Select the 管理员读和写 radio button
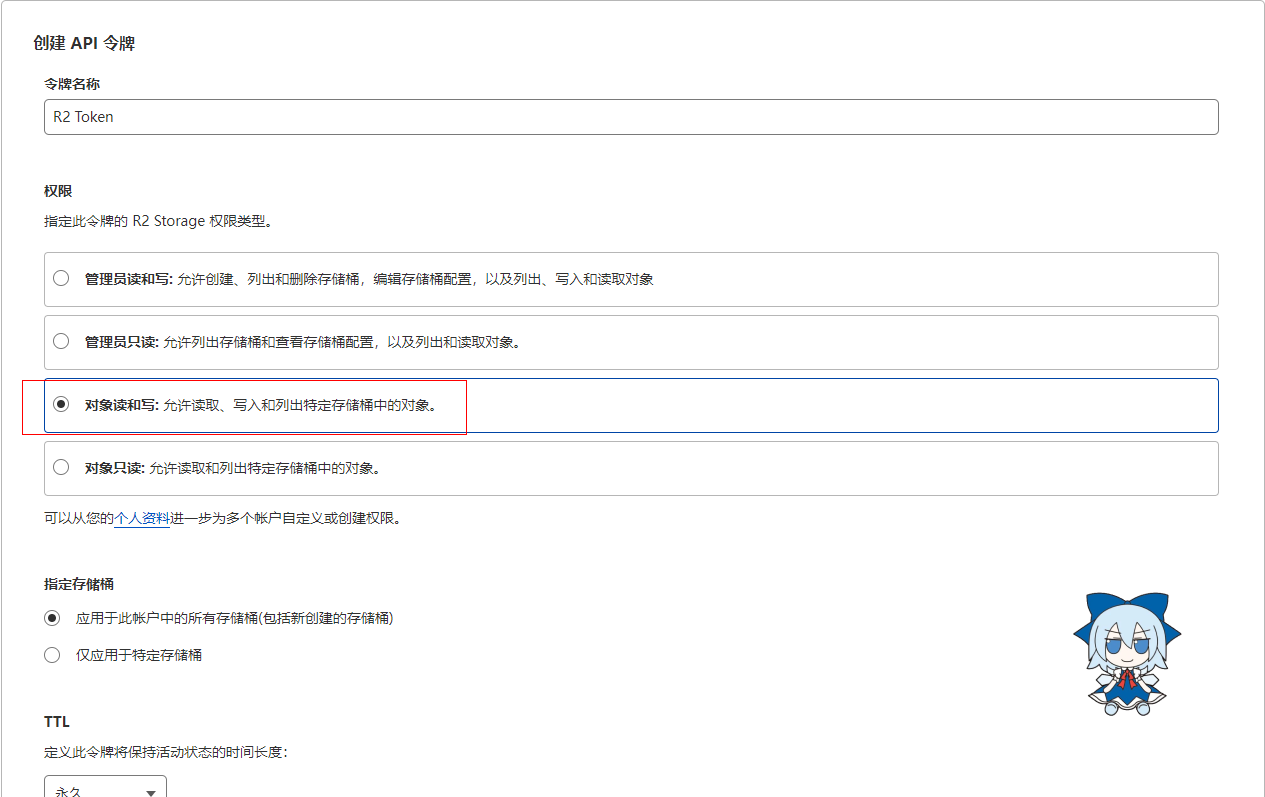This screenshot has width=1265, height=797. (61, 278)
